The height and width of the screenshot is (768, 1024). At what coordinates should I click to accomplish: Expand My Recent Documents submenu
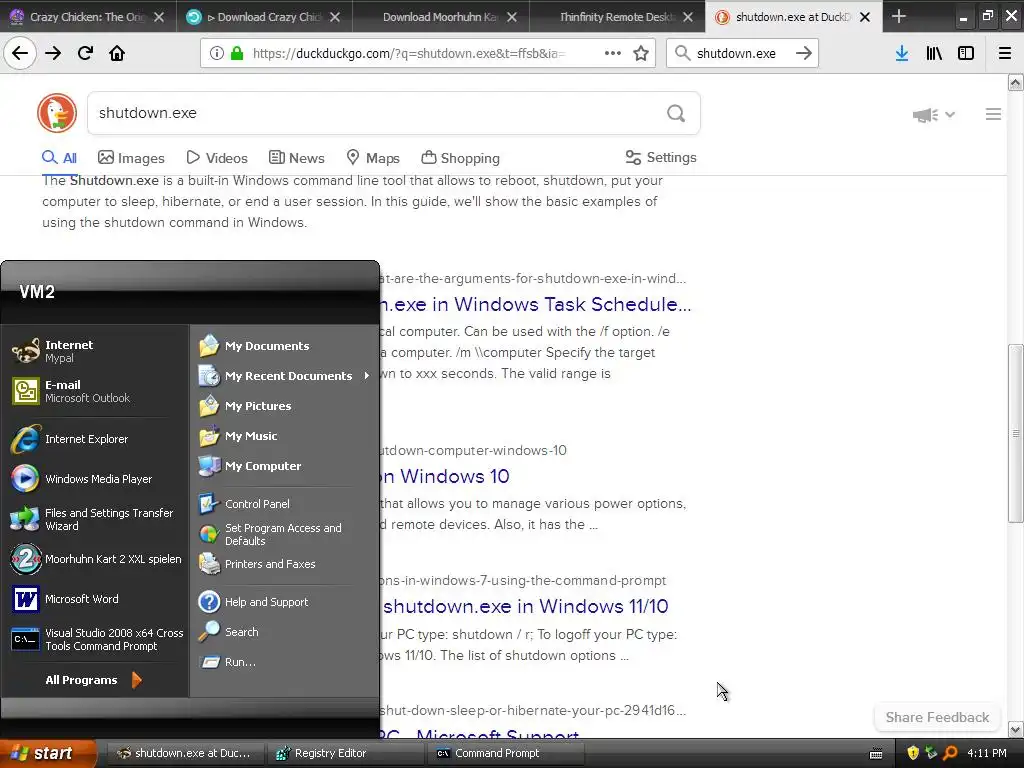coord(284,376)
